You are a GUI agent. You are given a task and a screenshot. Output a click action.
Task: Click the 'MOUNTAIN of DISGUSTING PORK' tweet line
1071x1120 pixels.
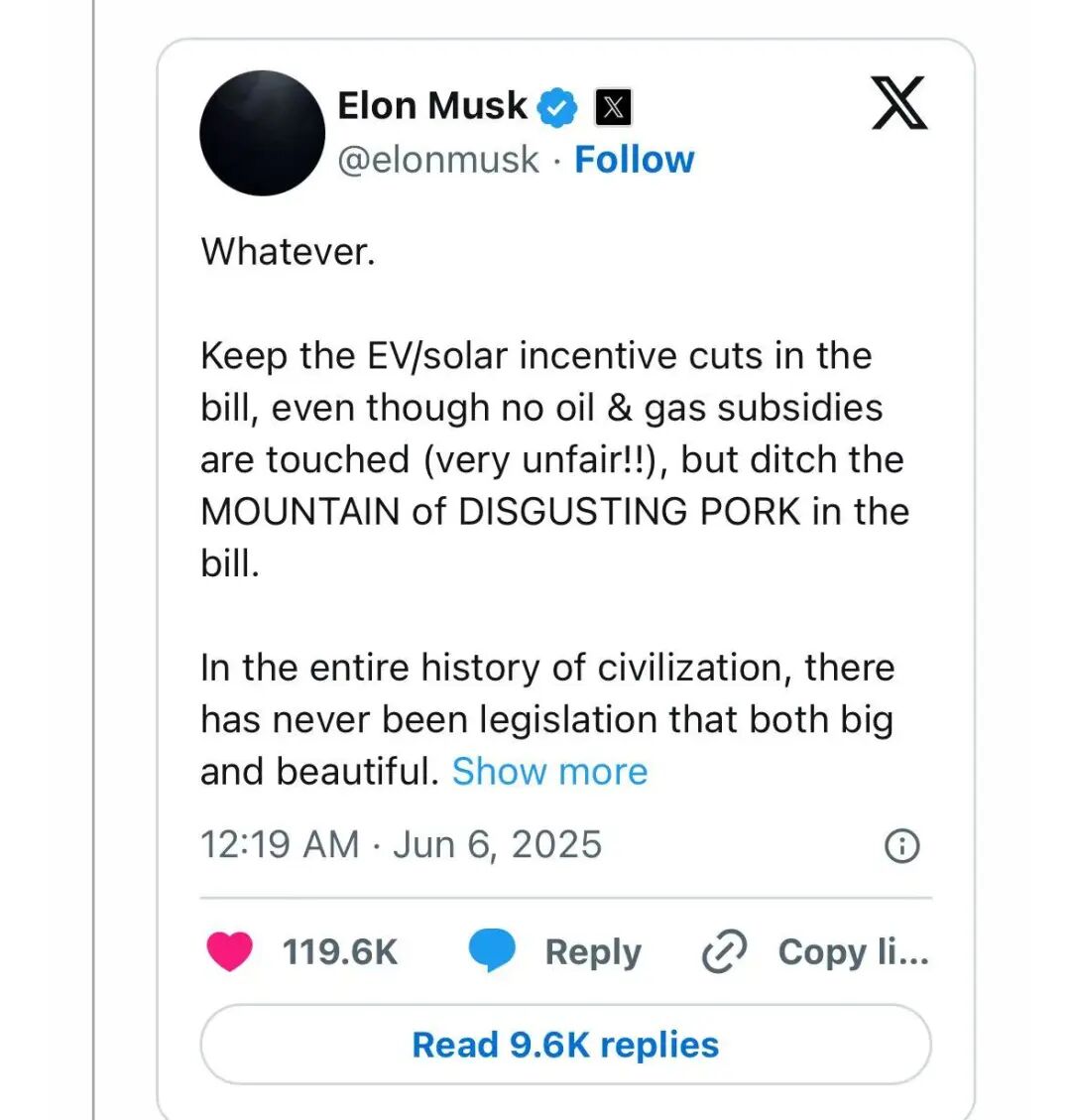click(554, 512)
